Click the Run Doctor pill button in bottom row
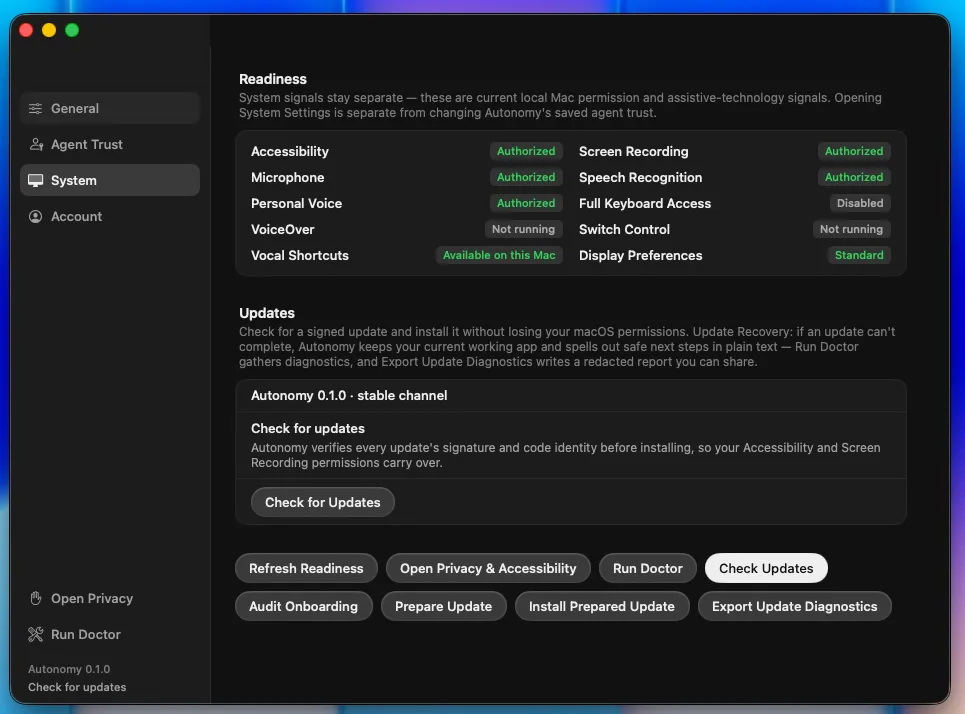 647,568
